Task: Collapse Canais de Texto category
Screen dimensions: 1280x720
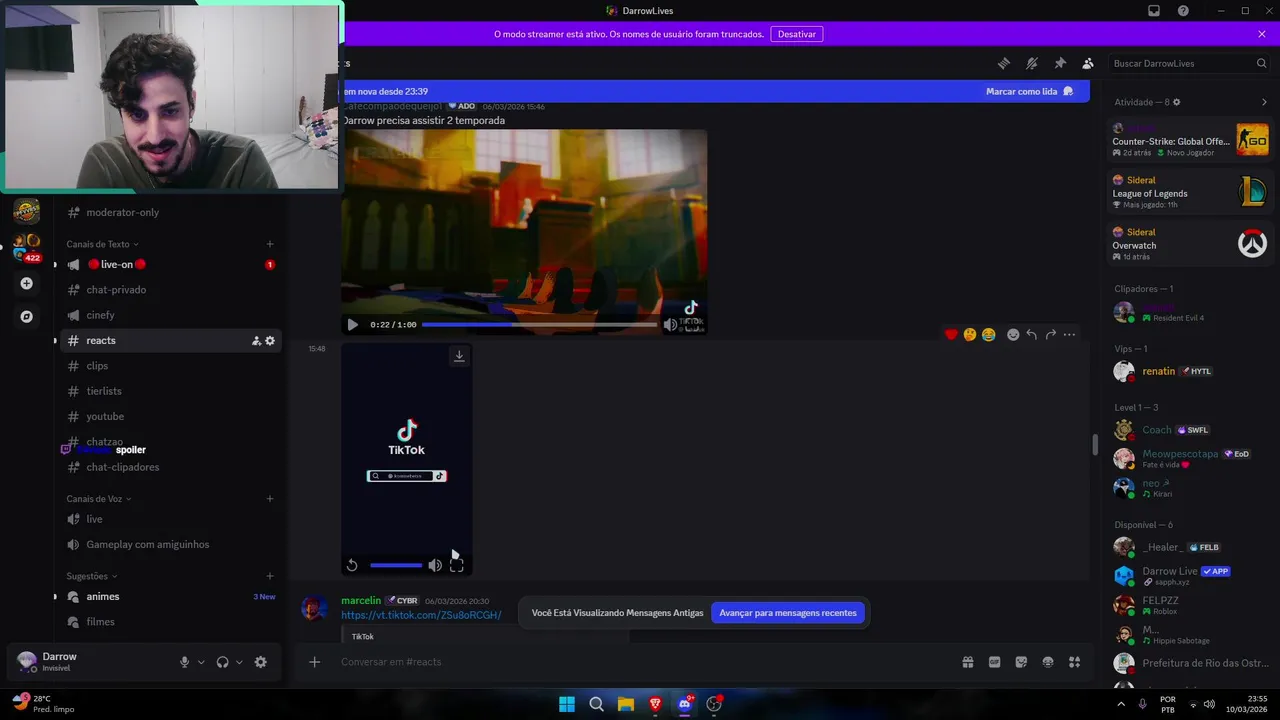Action: point(102,244)
